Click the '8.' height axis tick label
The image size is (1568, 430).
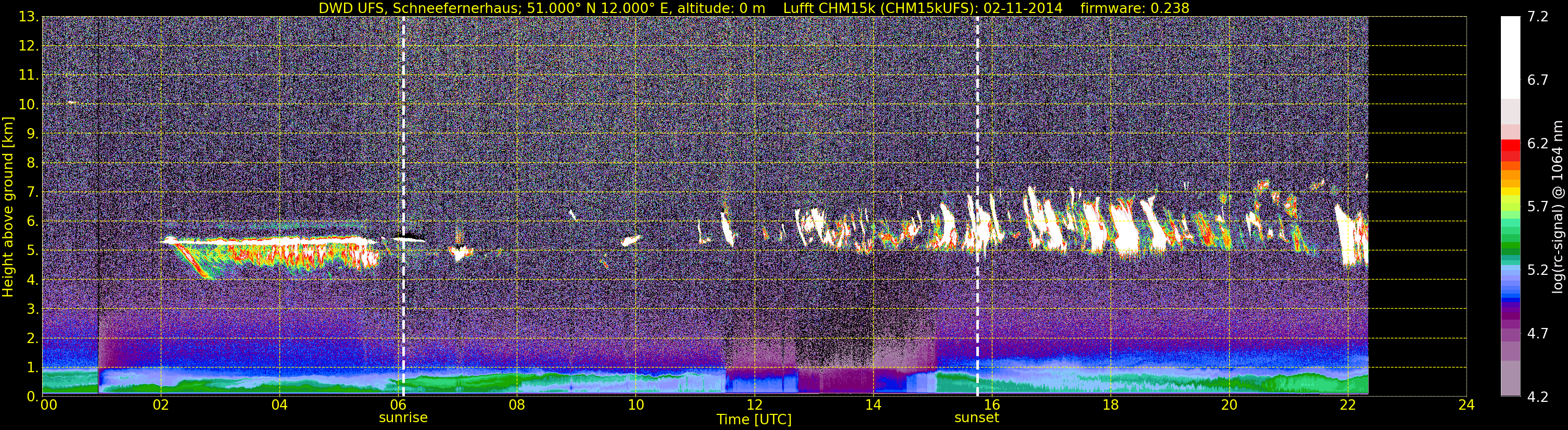[32, 162]
